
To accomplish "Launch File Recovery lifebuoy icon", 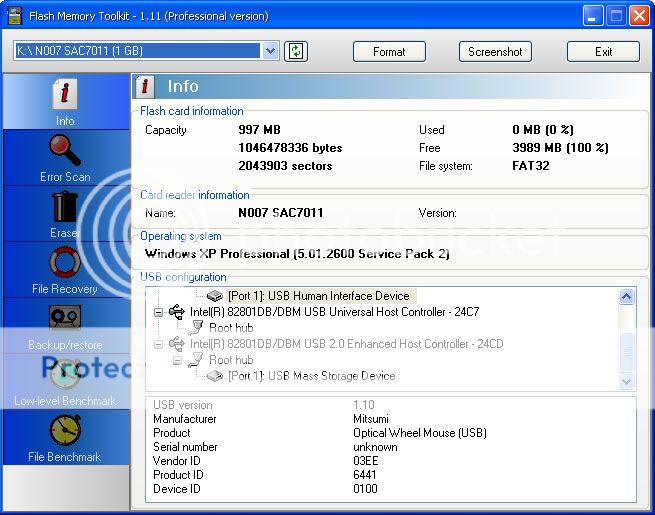I will click(x=65, y=264).
